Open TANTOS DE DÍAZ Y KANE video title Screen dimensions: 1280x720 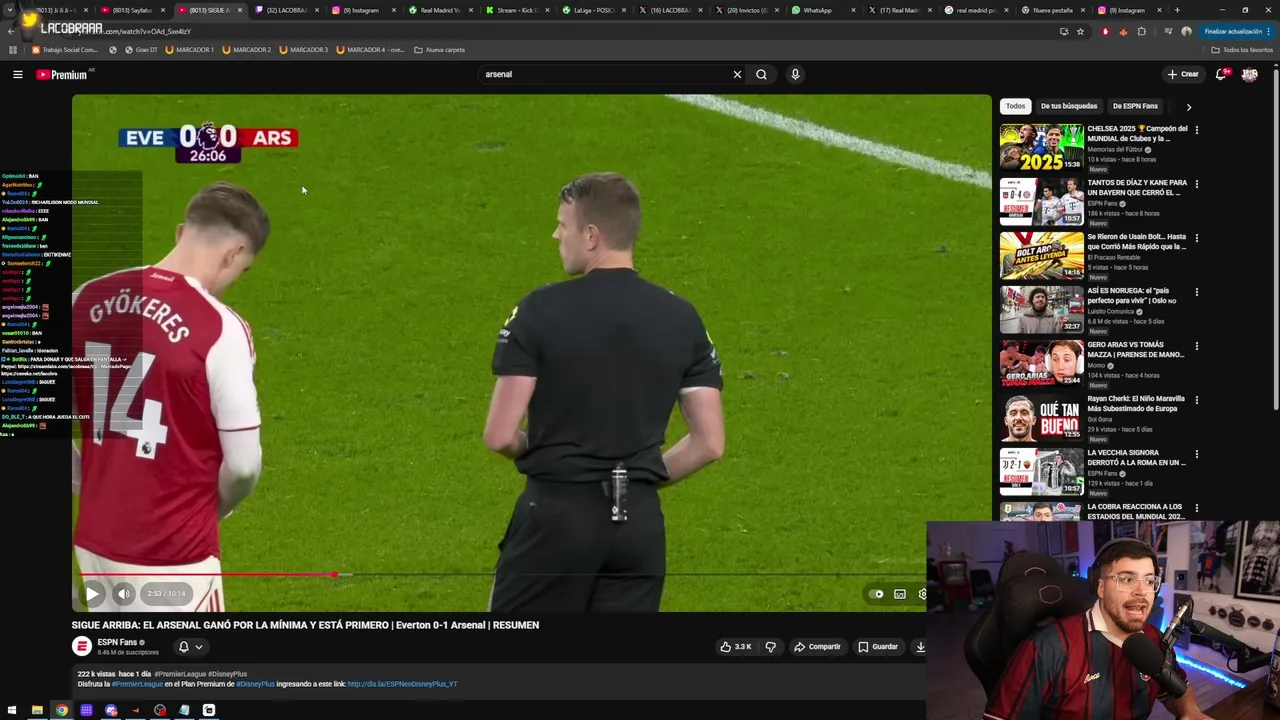(1137, 188)
